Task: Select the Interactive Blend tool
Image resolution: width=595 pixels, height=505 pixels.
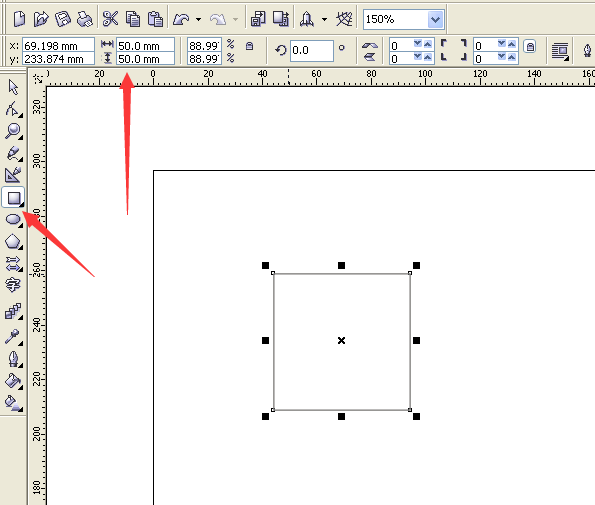Action: (x=13, y=312)
